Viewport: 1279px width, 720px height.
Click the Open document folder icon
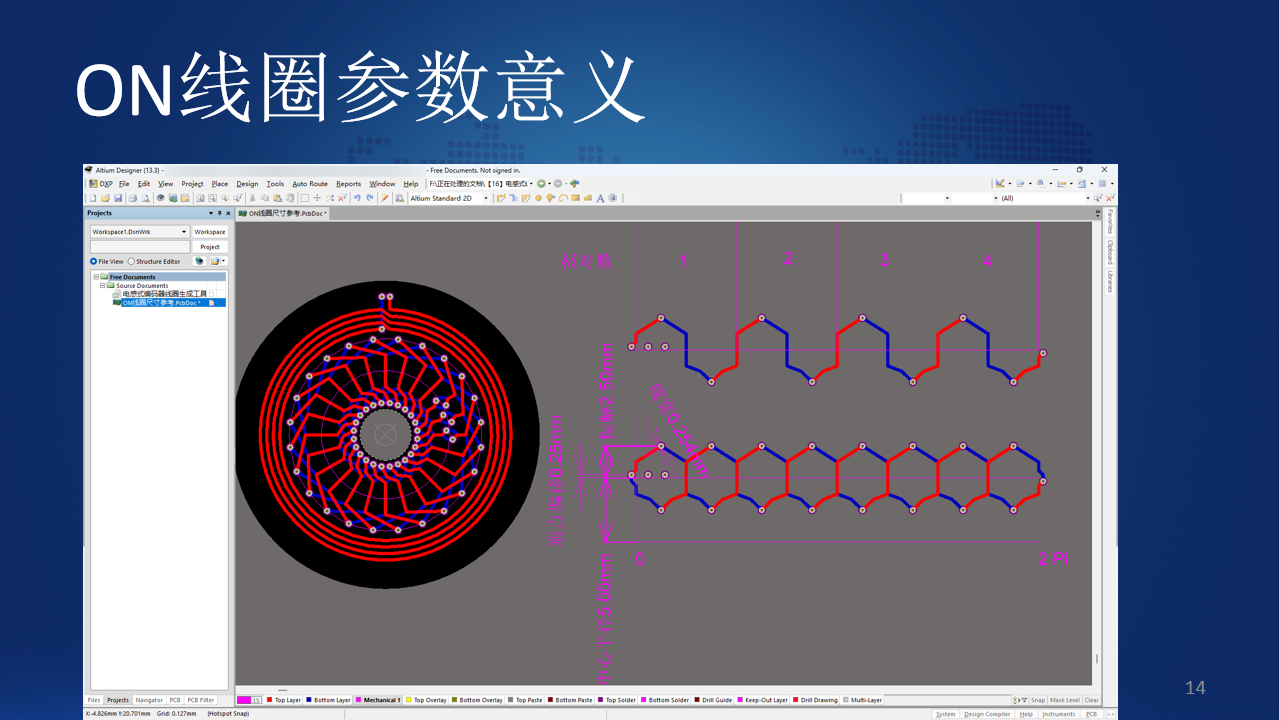click(105, 198)
